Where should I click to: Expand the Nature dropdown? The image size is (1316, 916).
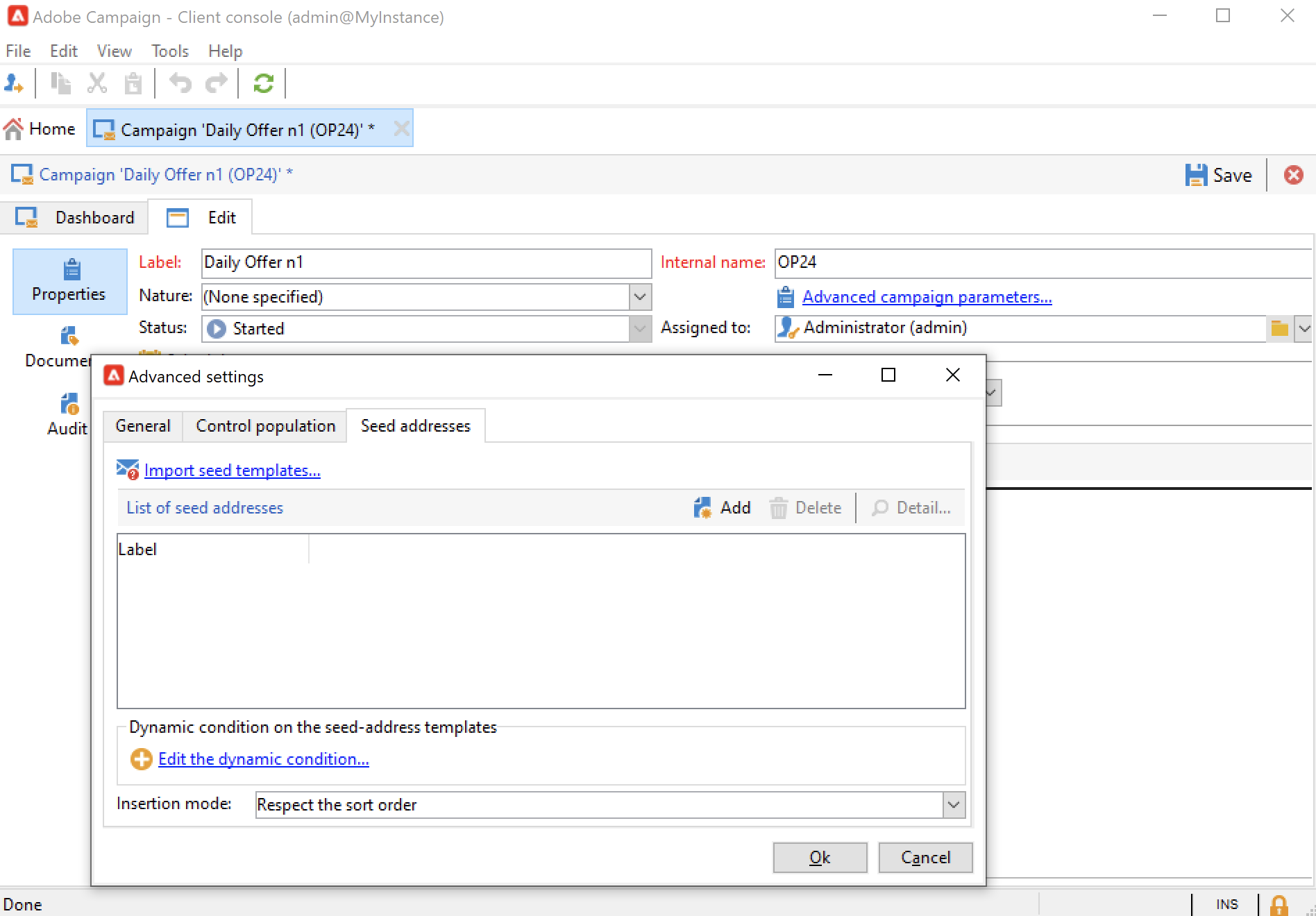tap(640, 297)
